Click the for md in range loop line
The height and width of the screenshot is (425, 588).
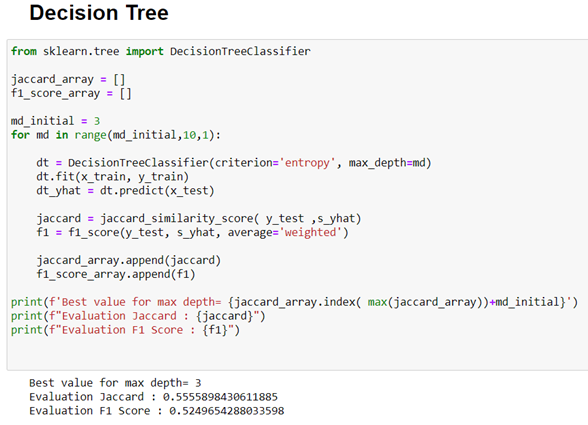(116, 135)
